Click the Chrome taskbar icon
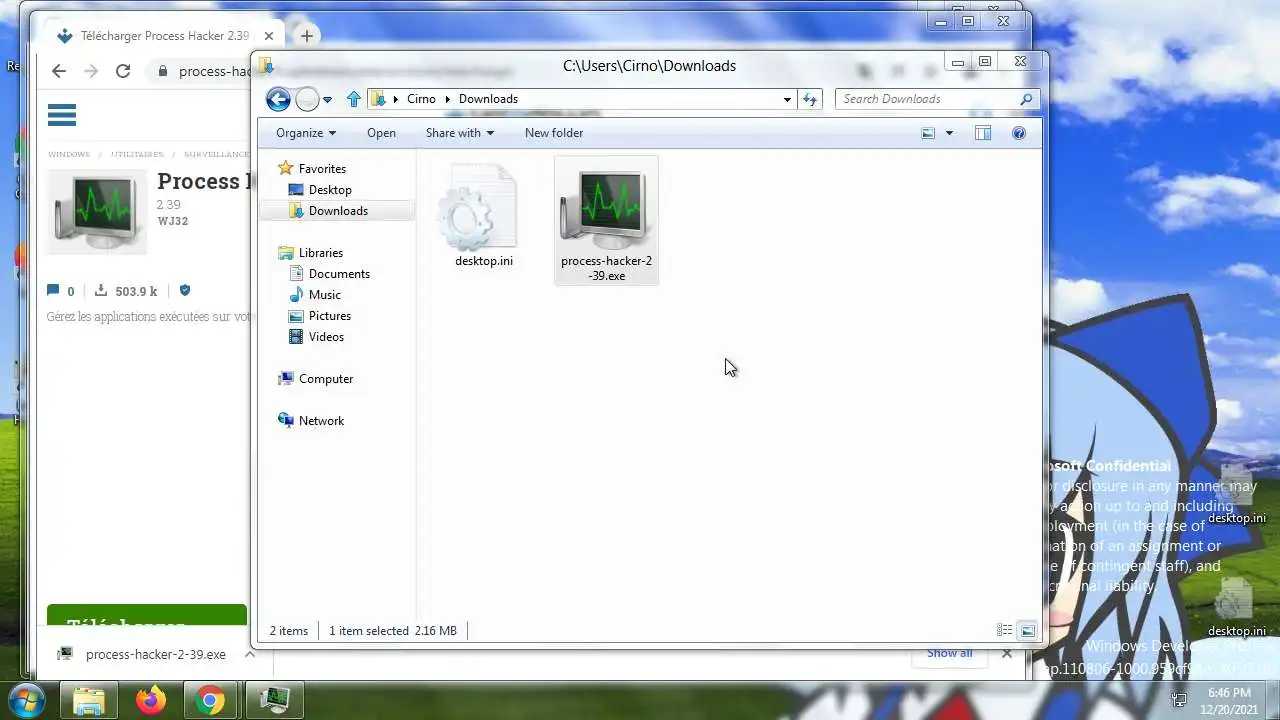The width and height of the screenshot is (1280, 720). tap(210, 699)
